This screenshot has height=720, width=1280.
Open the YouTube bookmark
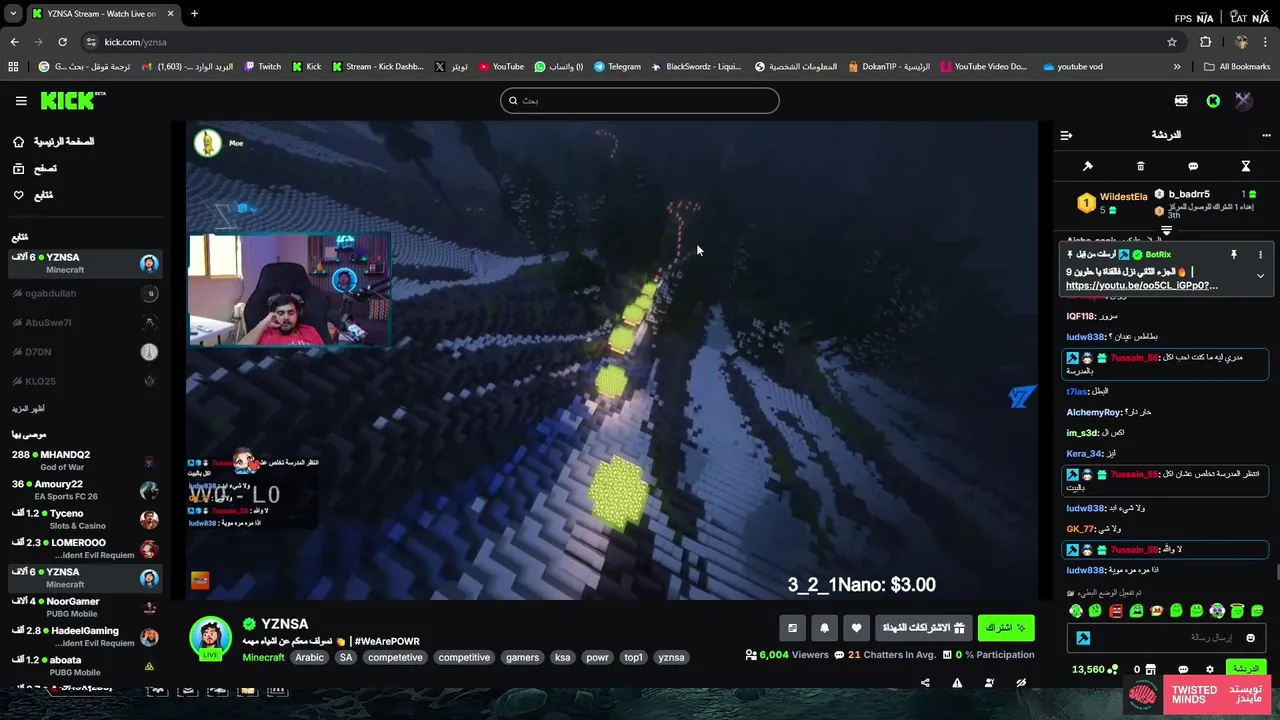point(501,67)
